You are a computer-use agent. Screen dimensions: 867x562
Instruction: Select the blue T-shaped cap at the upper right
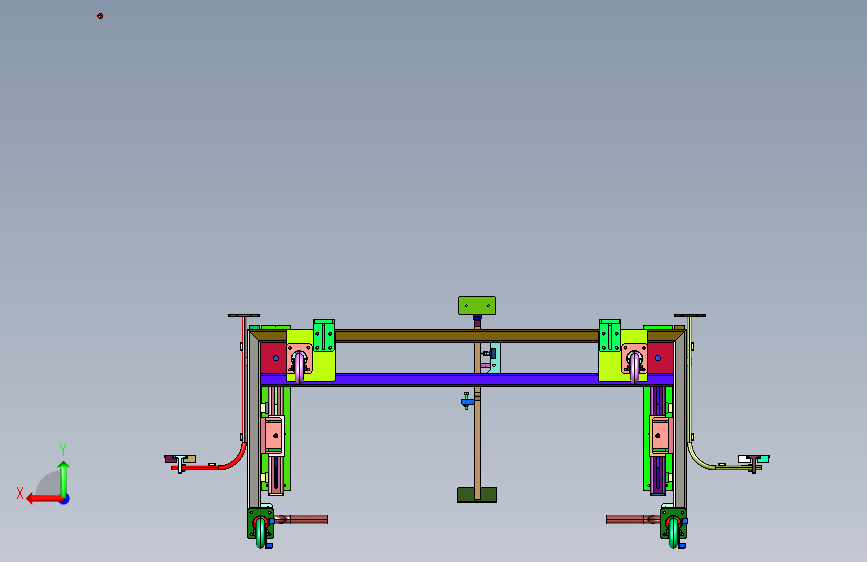690,316
